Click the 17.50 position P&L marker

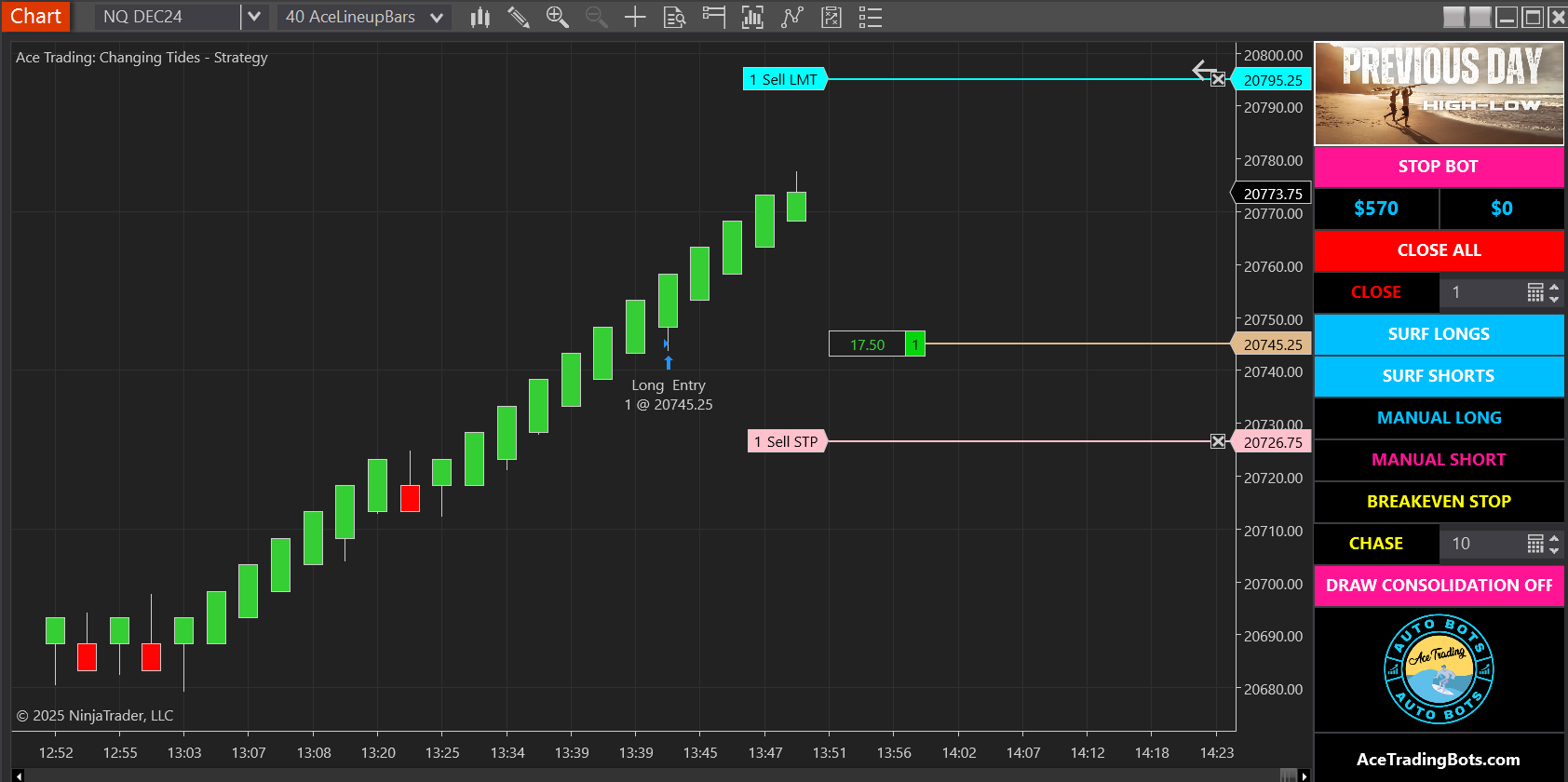[x=867, y=344]
